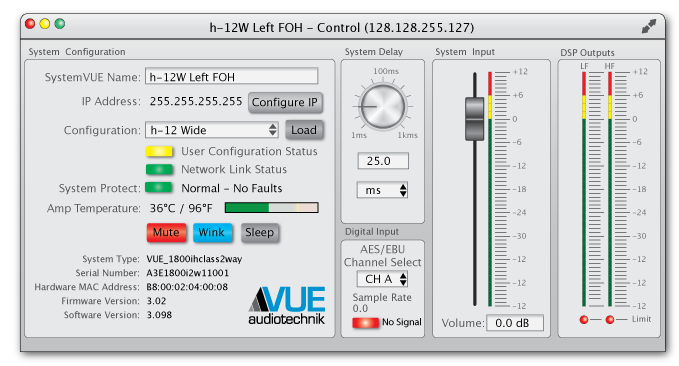Click the 100ms label above the knob
This screenshot has height=366, width=679.
pyautogui.click(x=386, y=71)
